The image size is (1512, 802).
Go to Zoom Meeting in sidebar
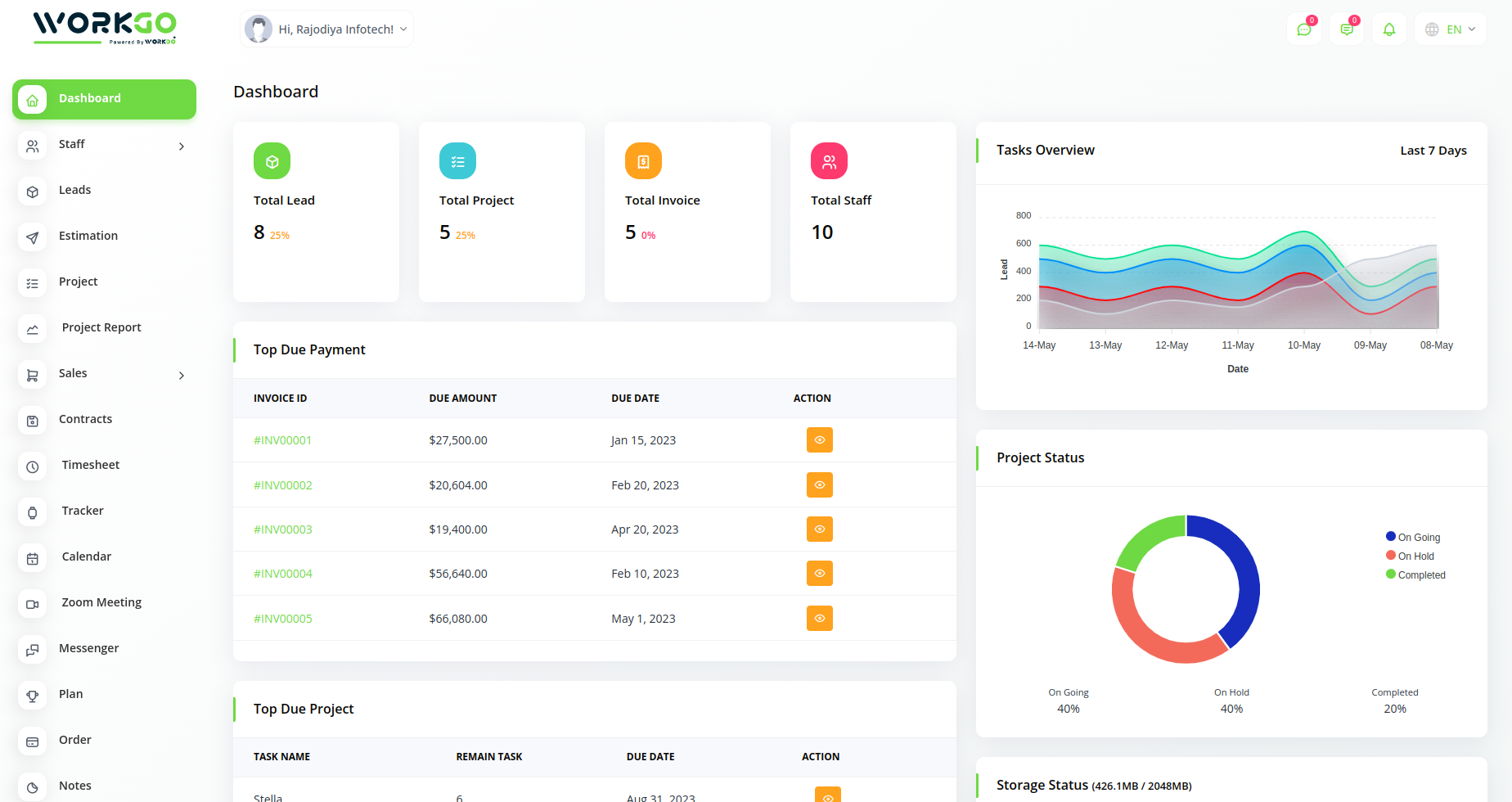click(101, 602)
